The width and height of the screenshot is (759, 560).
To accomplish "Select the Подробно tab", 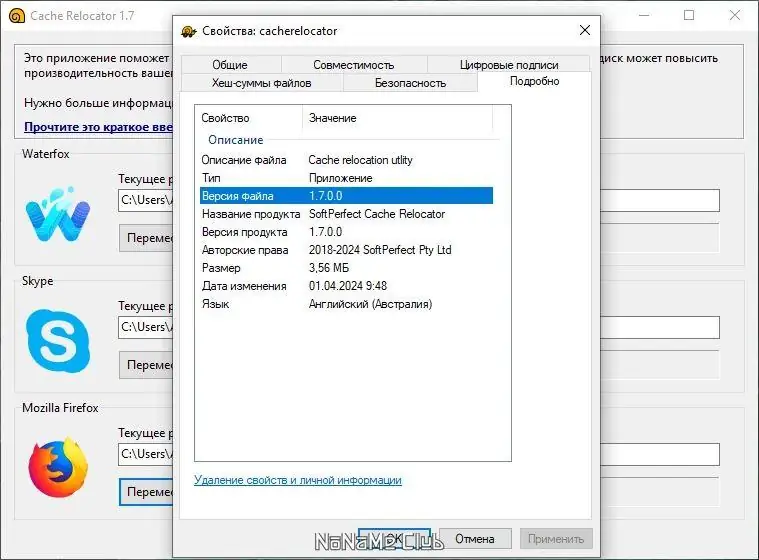I will coord(534,81).
